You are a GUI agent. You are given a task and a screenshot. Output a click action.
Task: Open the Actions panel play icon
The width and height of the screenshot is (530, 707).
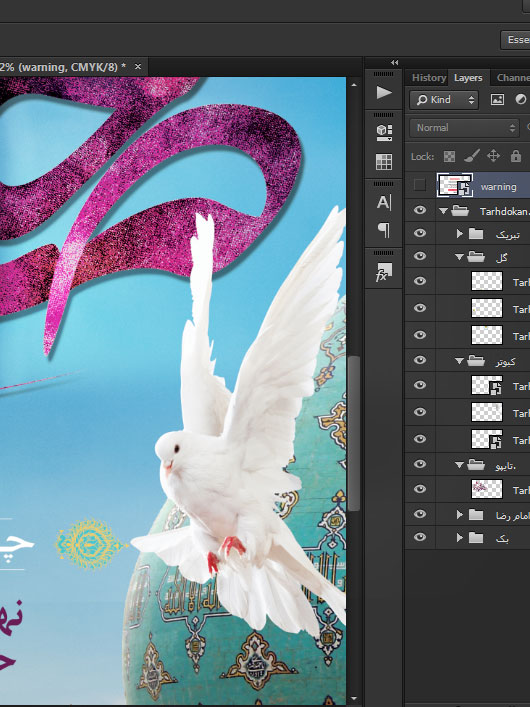point(383,92)
